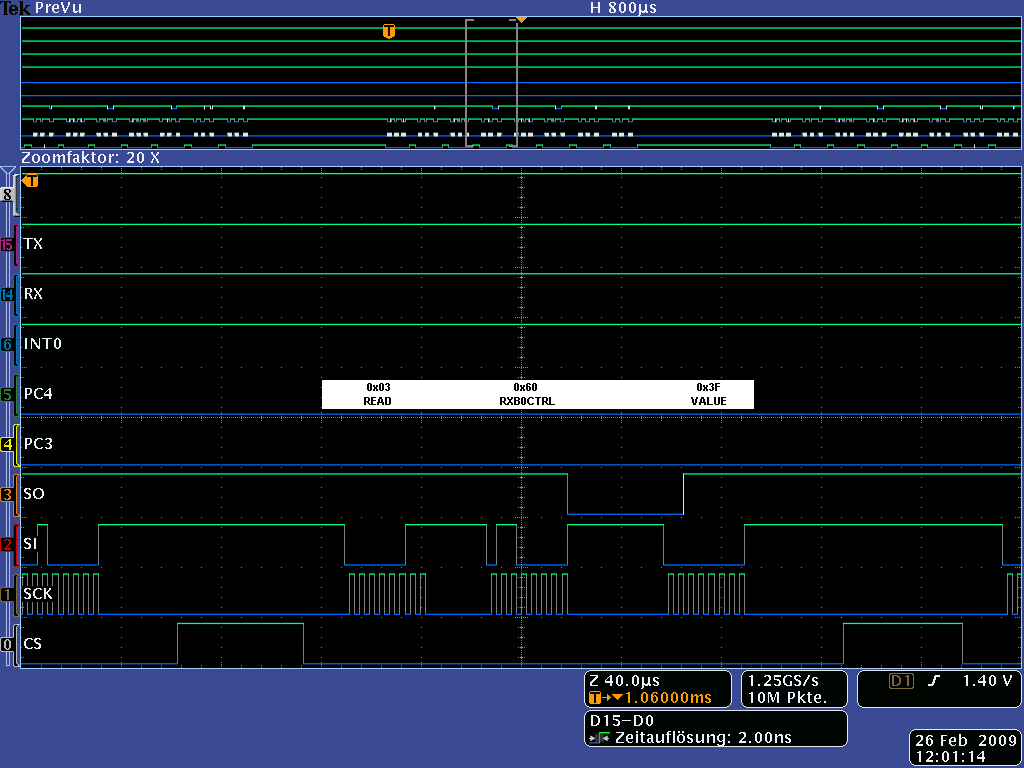Click the left zoom window bracket in overview

468,83
